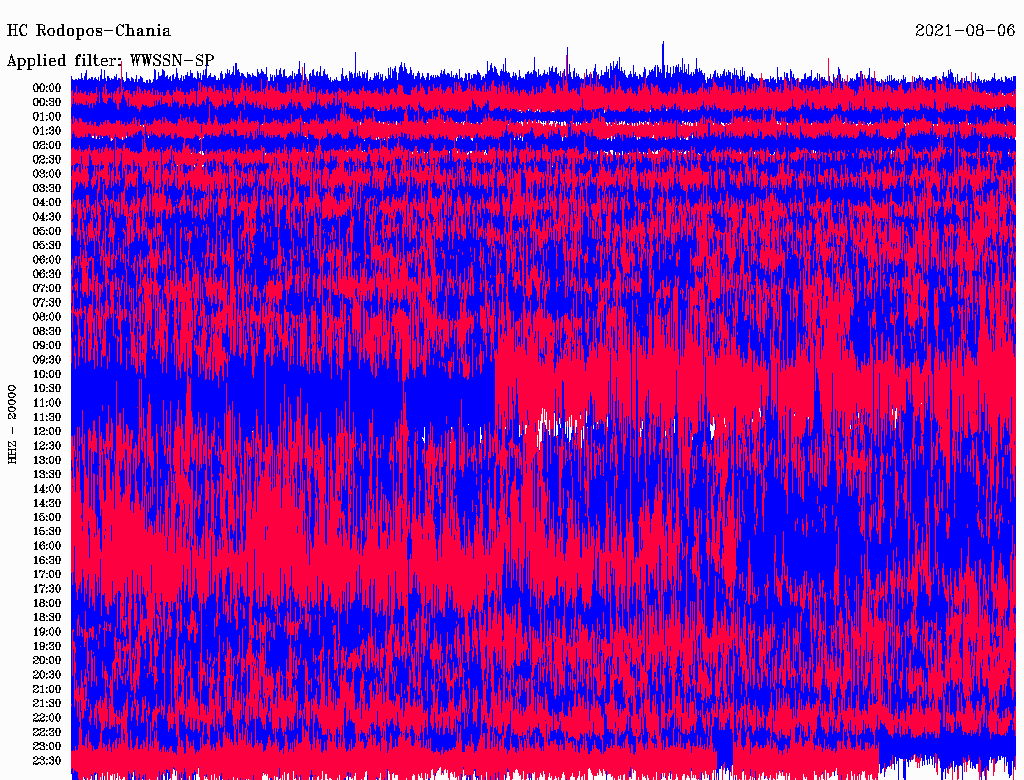The image size is (1024, 780).
Task: Click the 03:30 time label
Action: (x=47, y=188)
